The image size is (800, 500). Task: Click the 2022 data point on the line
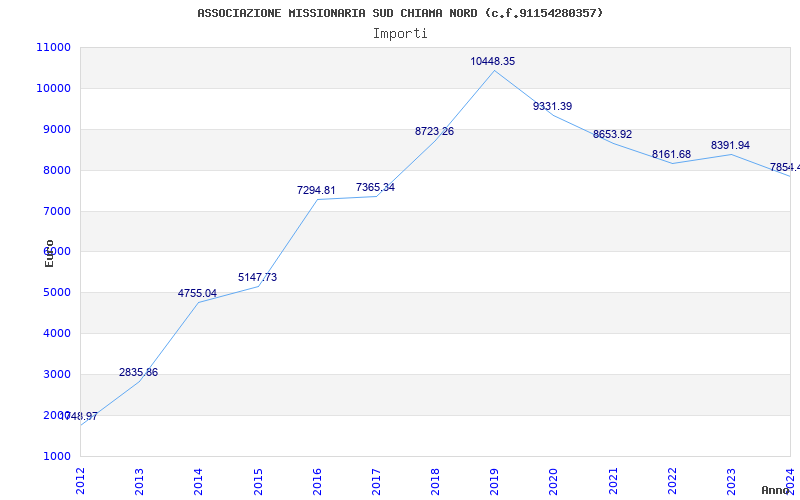[672, 163]
